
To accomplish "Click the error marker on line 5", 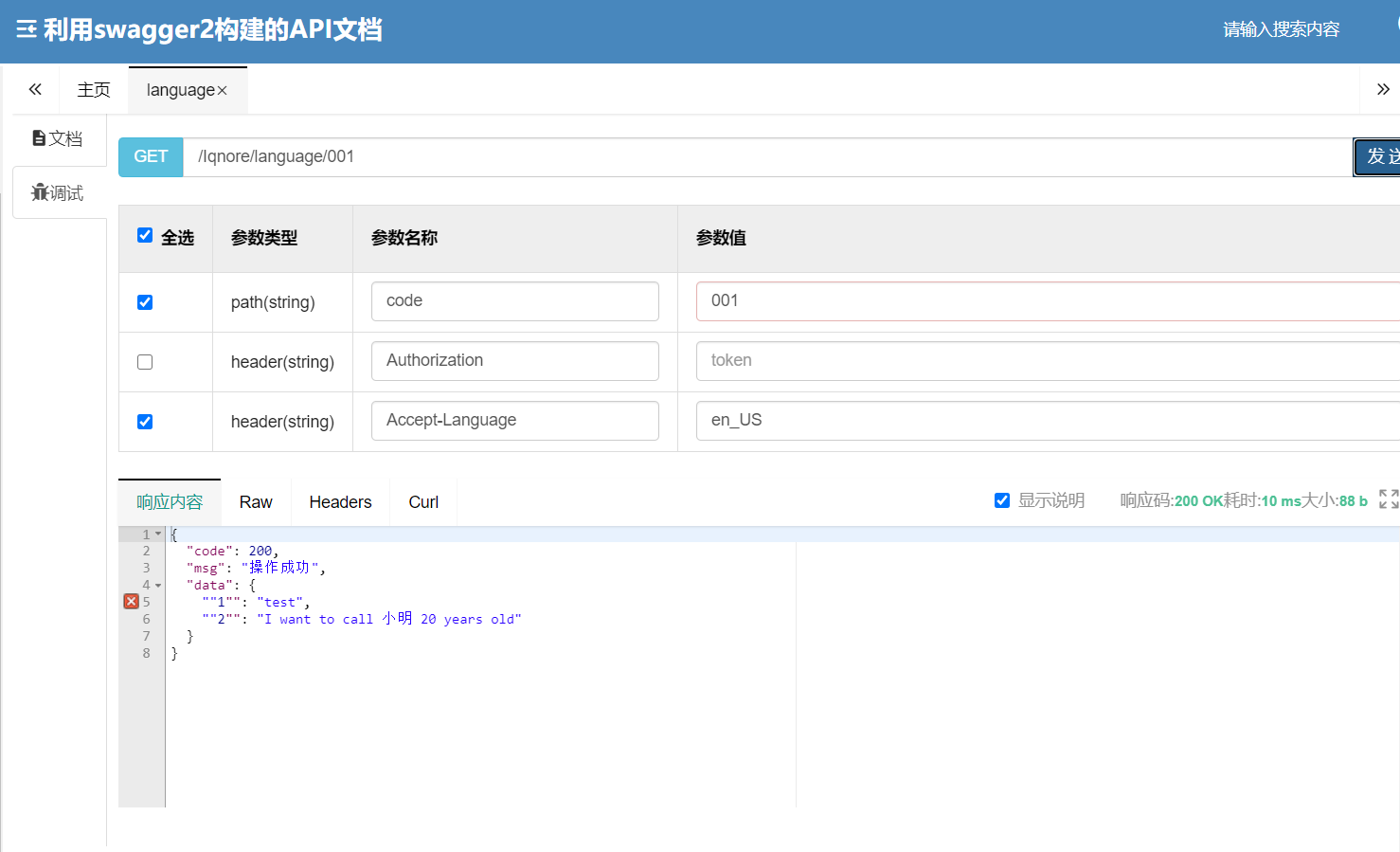I will tap(132, 602).
